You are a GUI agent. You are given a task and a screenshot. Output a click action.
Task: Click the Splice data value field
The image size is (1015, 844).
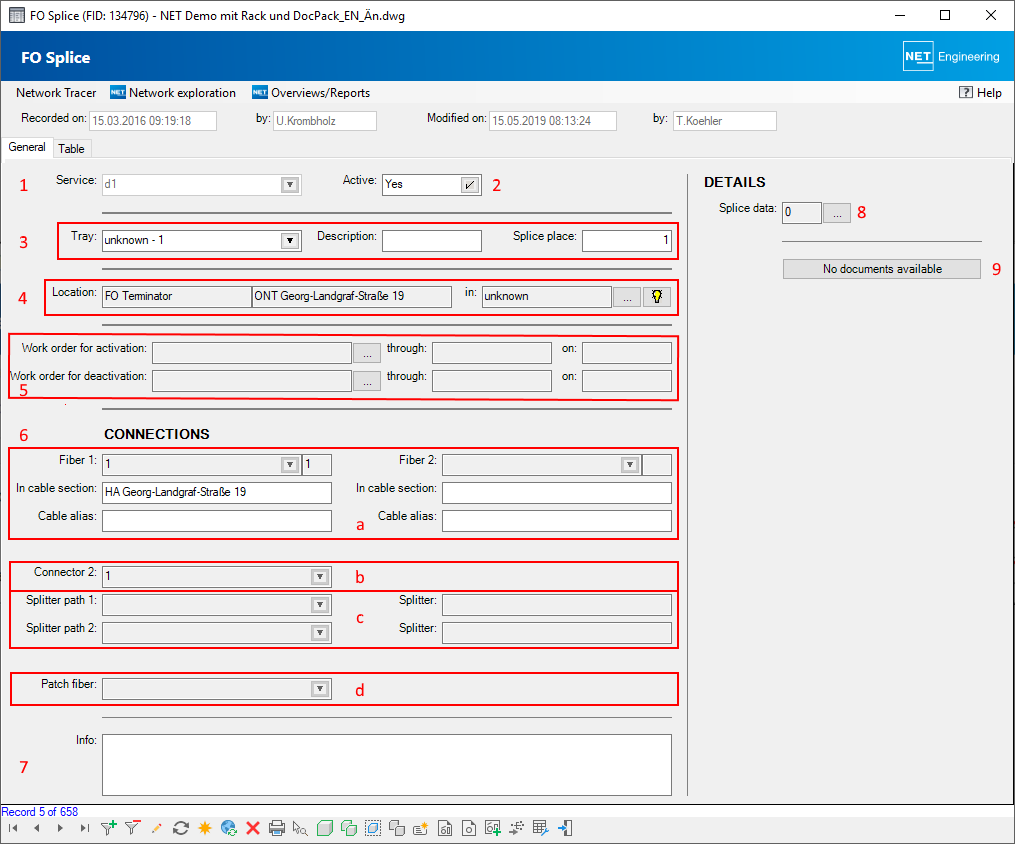(801, 213)
